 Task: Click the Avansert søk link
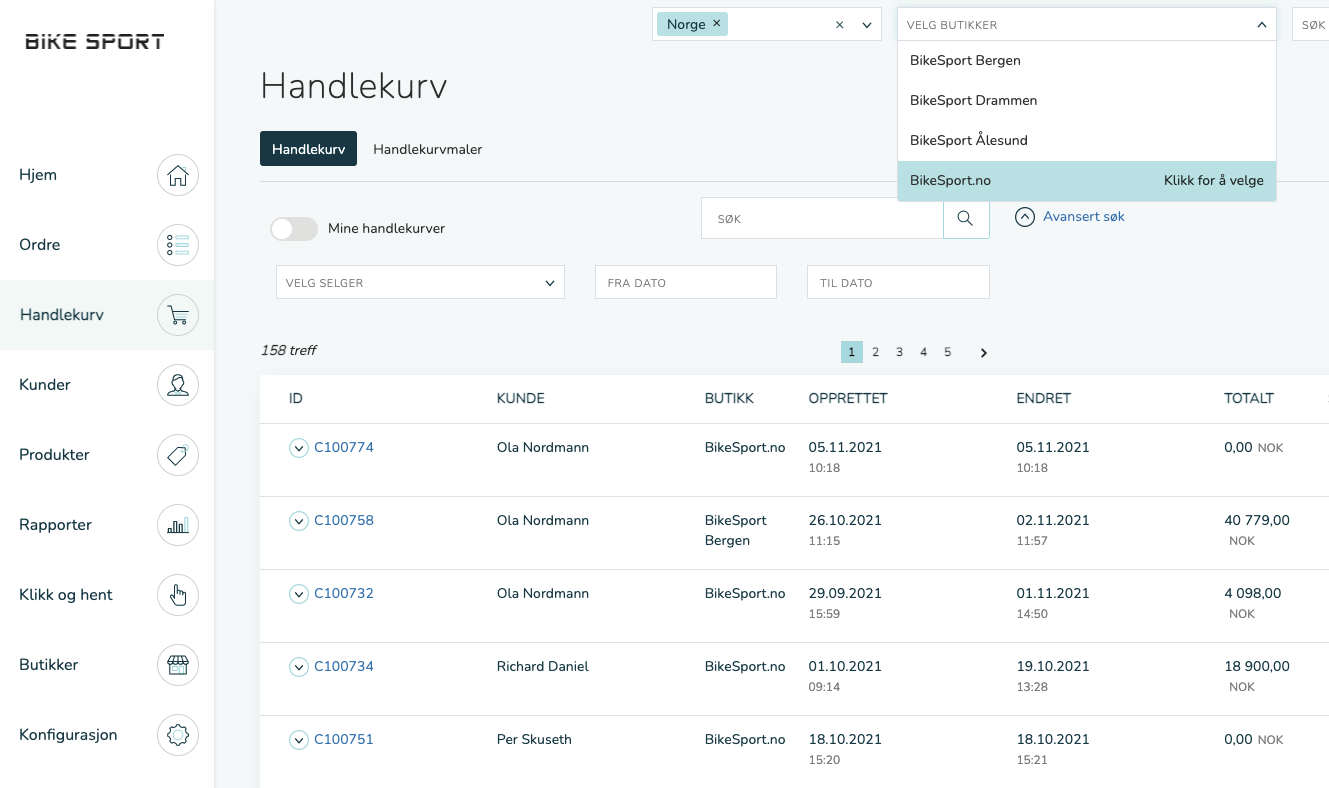(1084, 216)
